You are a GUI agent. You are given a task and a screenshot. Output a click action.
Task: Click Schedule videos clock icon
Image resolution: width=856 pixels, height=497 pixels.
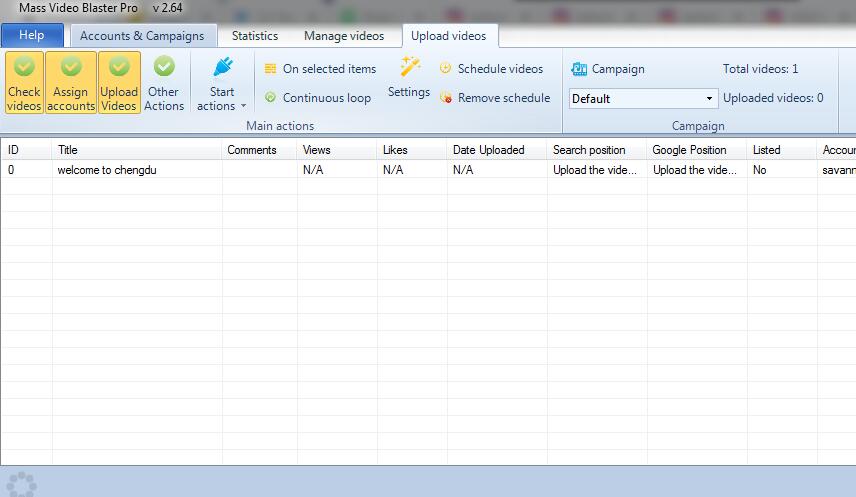pyautogui.click(x=446, y=69)
